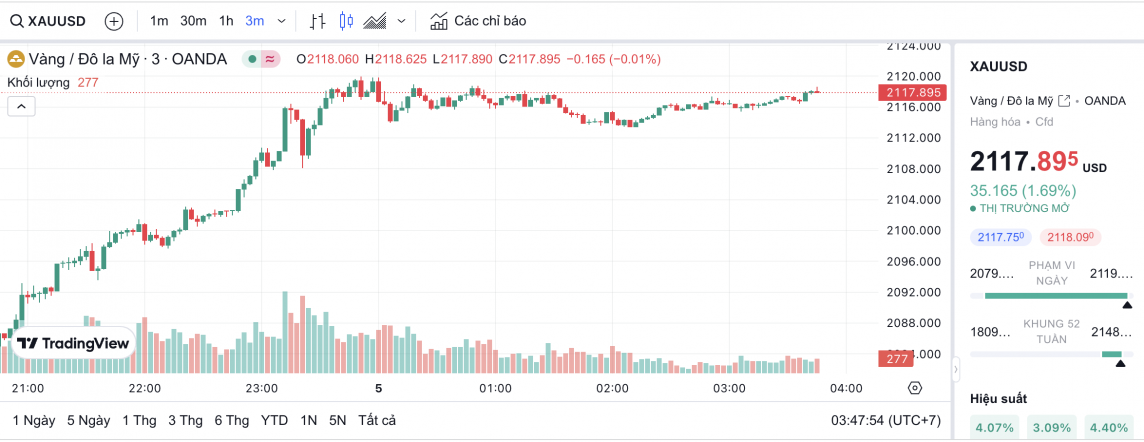1144x442 pixels.
Task: Open the XAUUSD symbol search
Action: 50,21
